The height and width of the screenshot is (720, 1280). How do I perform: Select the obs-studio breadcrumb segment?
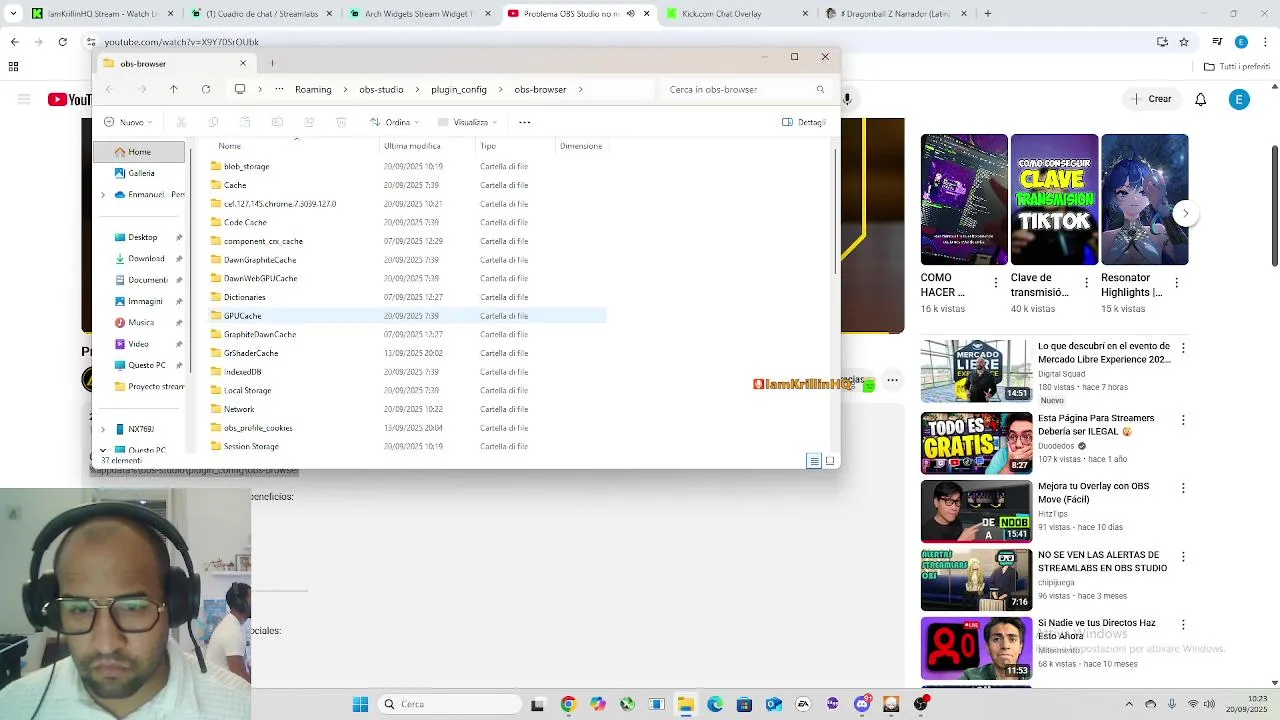381,89
